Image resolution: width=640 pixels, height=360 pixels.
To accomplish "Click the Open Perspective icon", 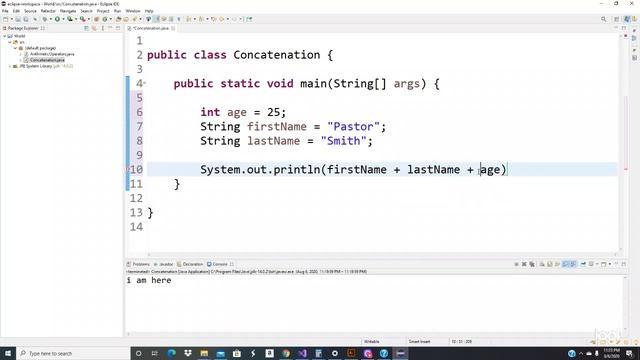I will click(617, 19).
